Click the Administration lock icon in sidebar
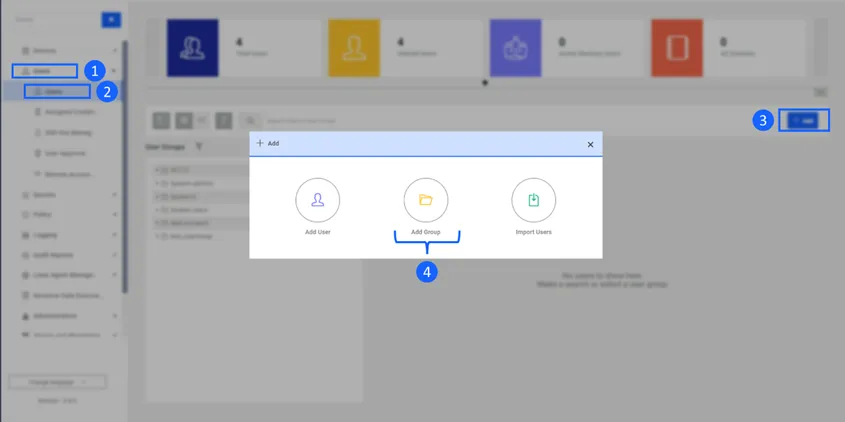845x422 pixels. click(x=25, y=316)
